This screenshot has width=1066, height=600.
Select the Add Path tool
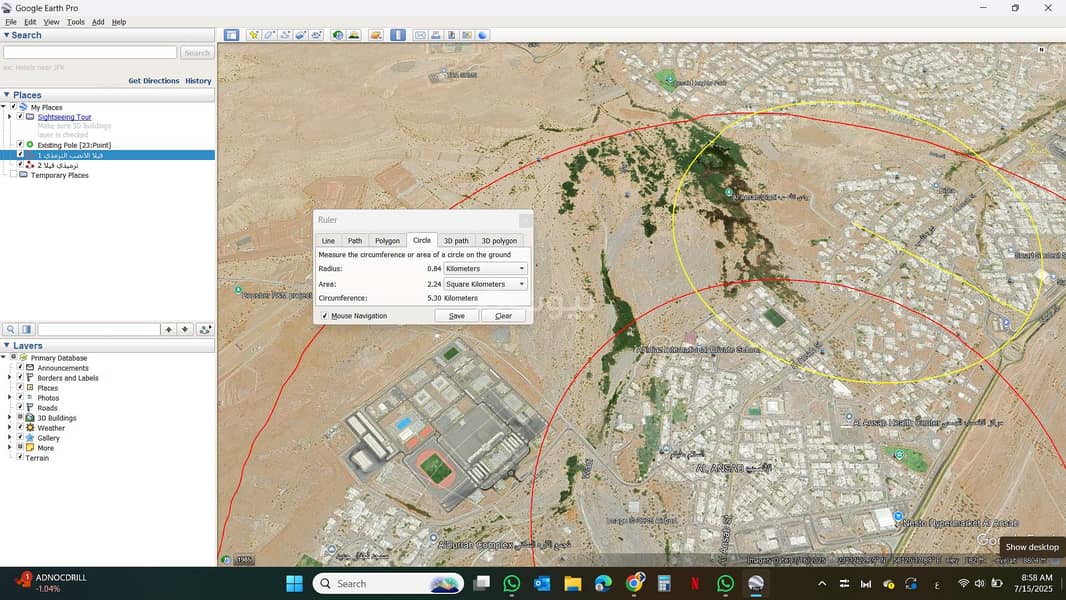[285, 35]
